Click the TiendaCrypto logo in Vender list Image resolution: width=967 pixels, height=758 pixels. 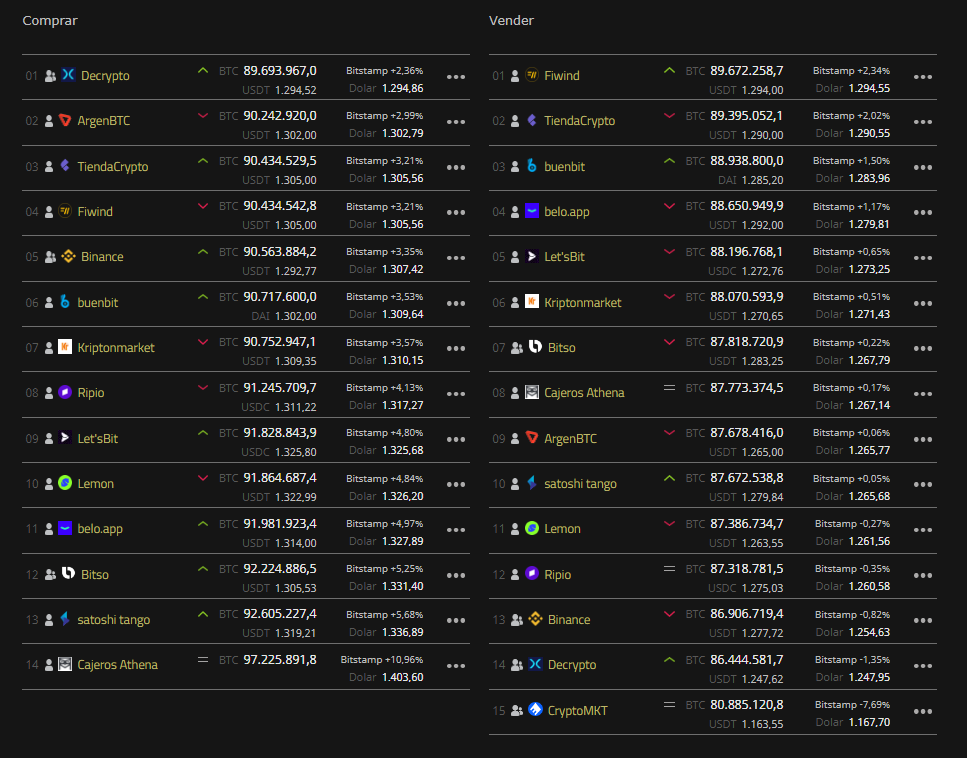point(532,120)
